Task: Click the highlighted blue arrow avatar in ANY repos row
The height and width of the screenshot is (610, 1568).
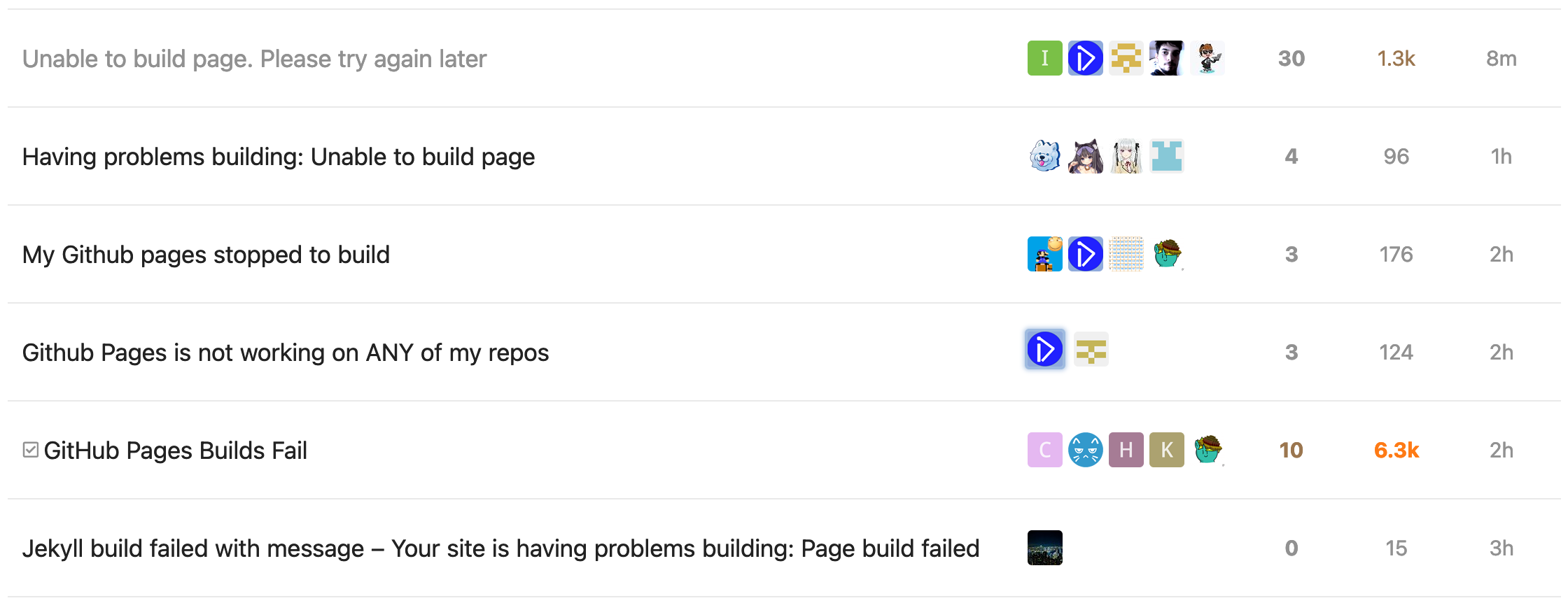Action: [x=1044, y=349]
